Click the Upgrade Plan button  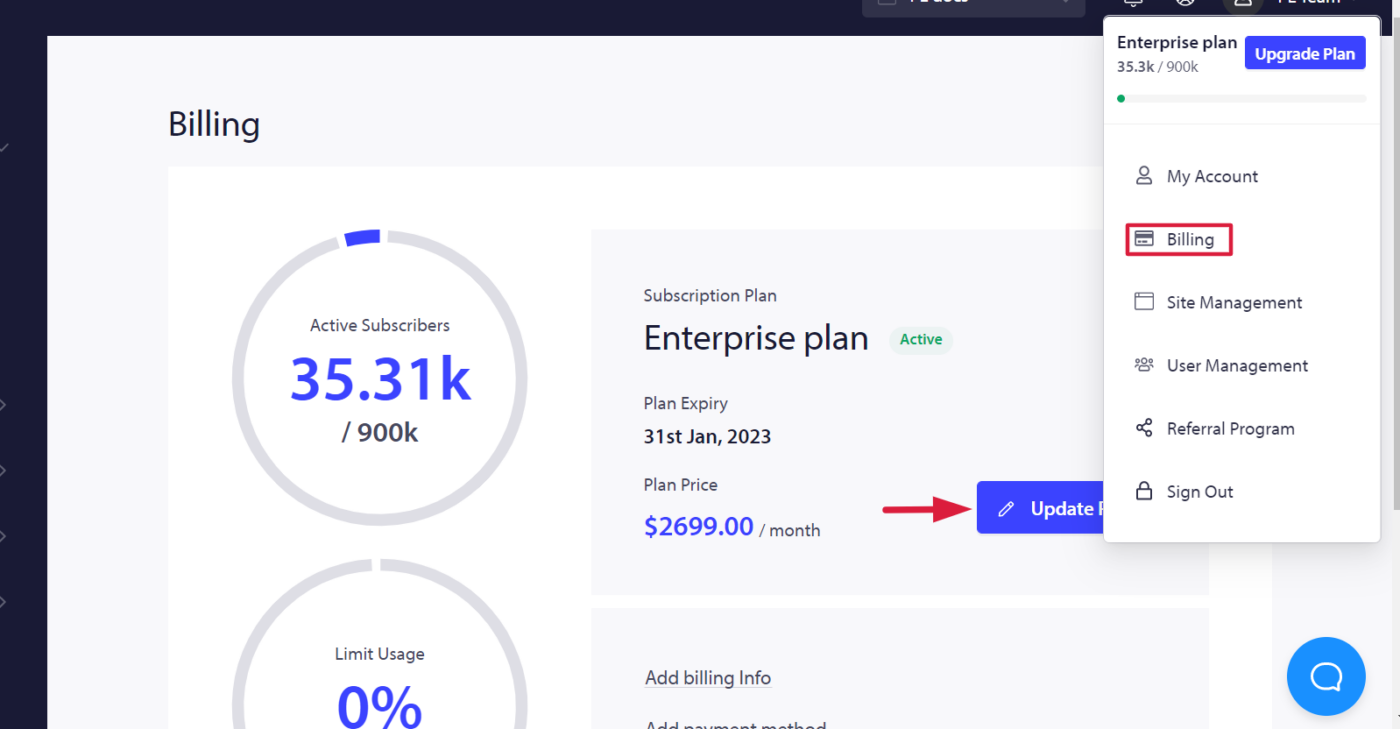(x=1305, y=54)
